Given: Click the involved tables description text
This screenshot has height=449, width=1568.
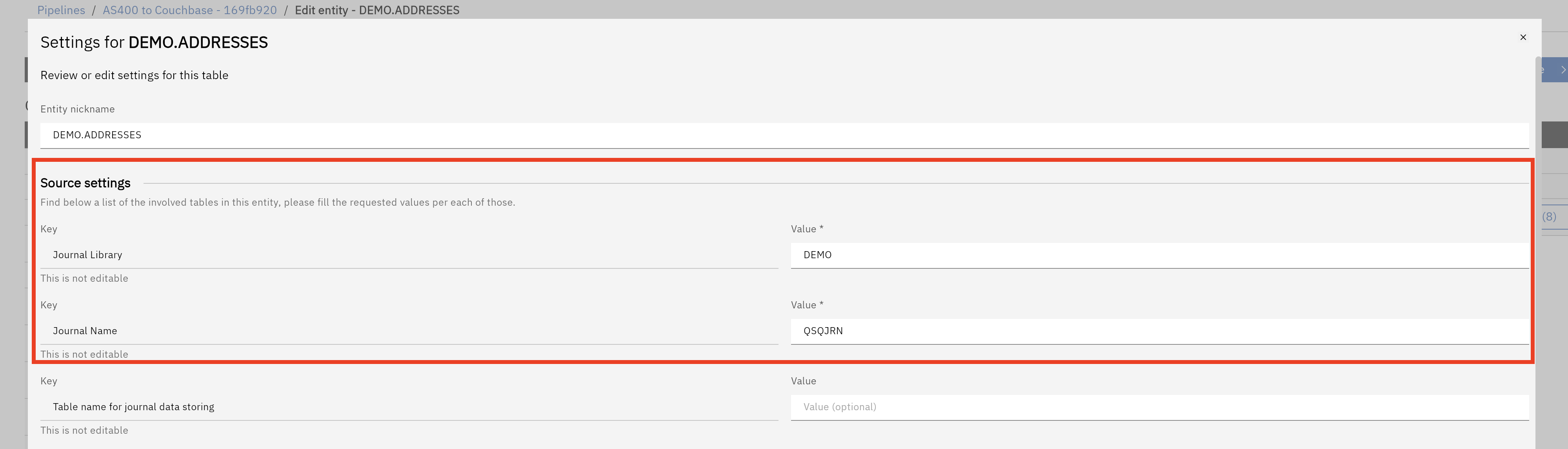Looking at the screenshot, I should [x=278, y=203].
